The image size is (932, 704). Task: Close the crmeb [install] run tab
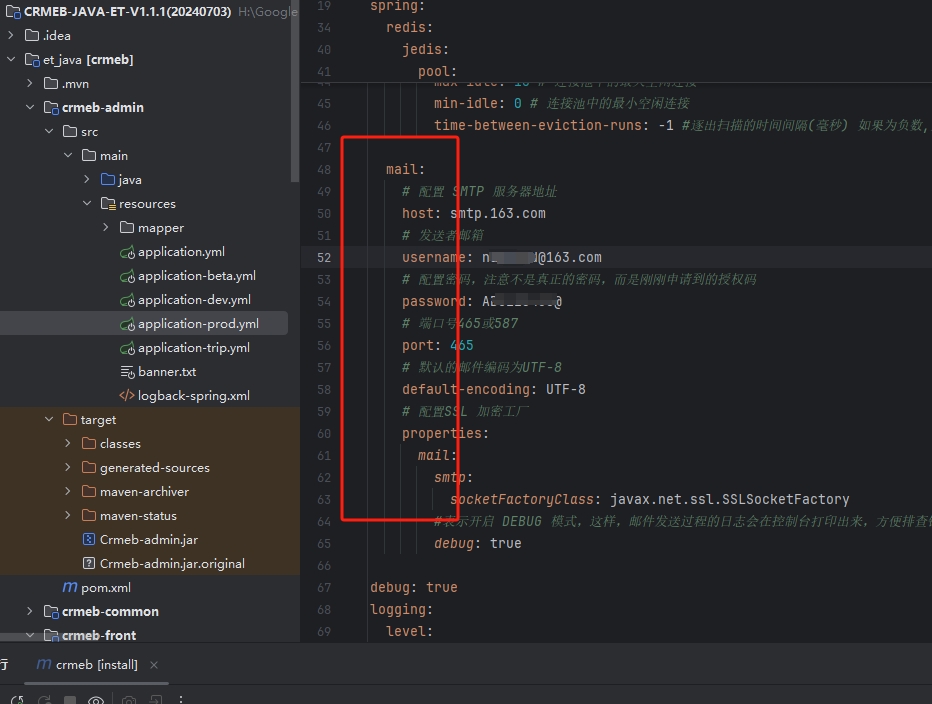pyautogui.click(x=154, y=665)
